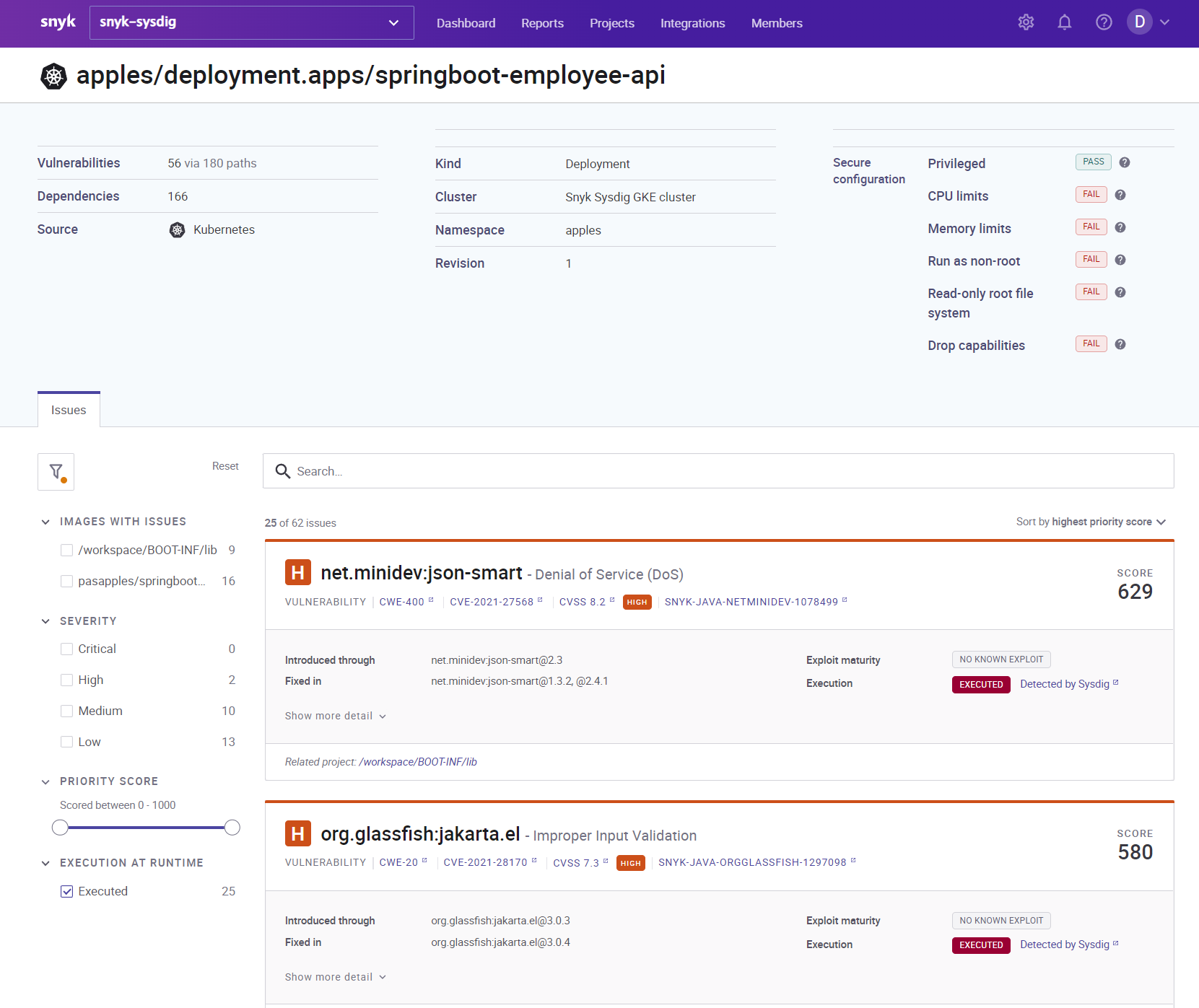Click help icon for Read-only root file system

tap(1120, 292)
